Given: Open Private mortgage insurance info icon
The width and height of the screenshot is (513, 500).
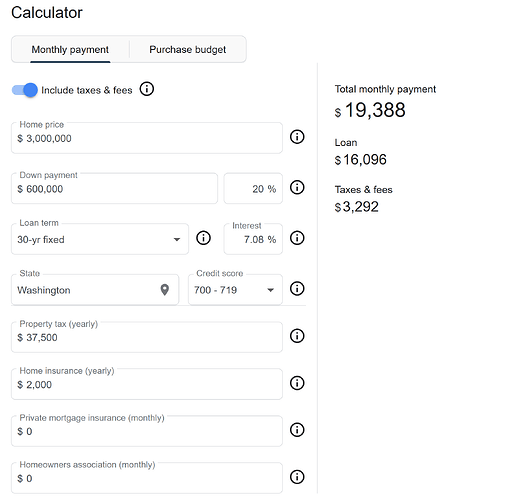Looking at the screenshot, I should pyautogui.click(x=297, y=430).
